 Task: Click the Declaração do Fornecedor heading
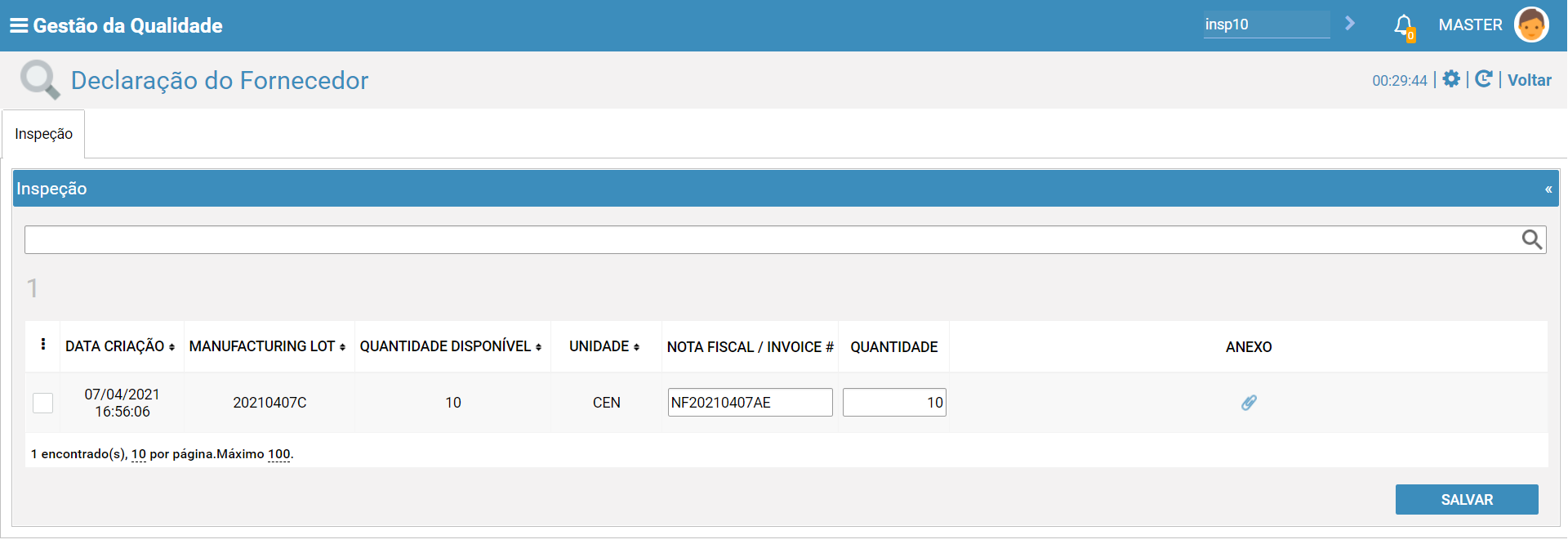click(220, 80)
